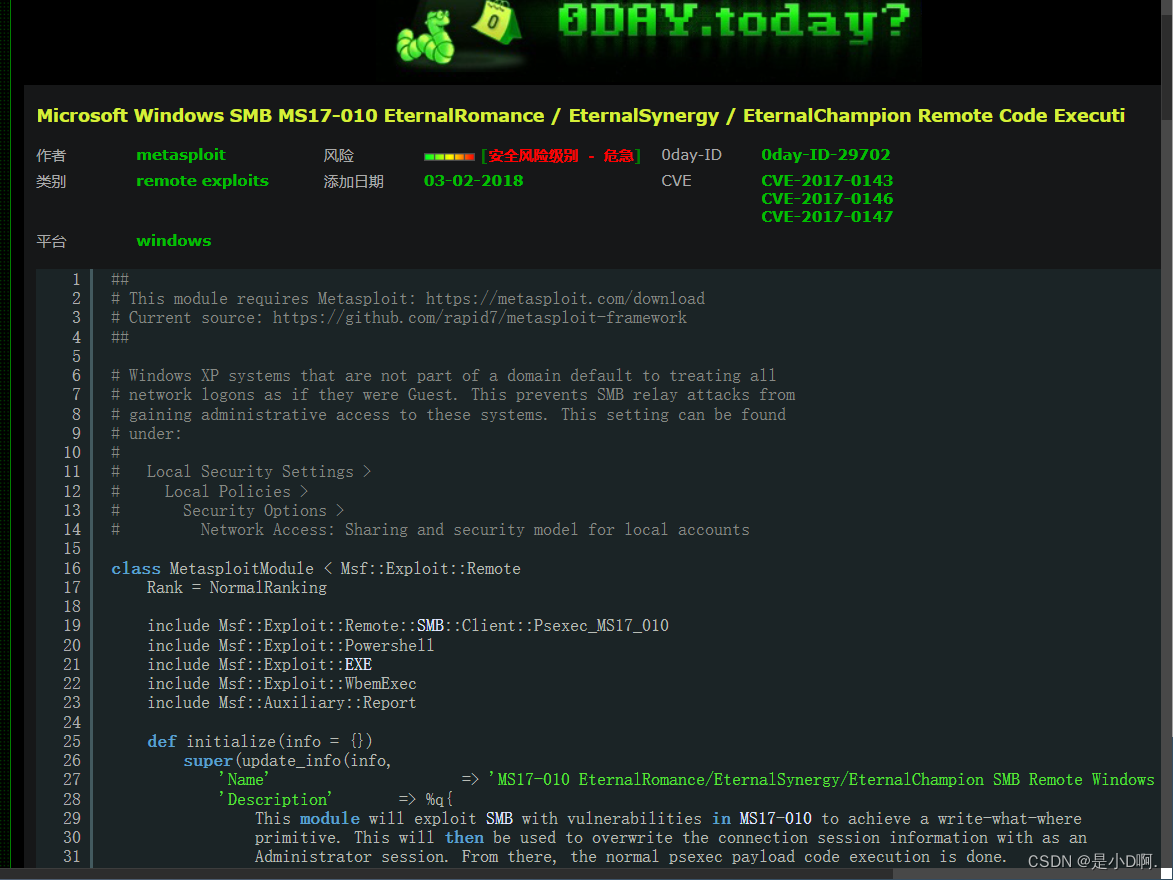Viewport: 1173px width, 880px height.
Task: Click the red security risk level label
Action: pos(562,156)
